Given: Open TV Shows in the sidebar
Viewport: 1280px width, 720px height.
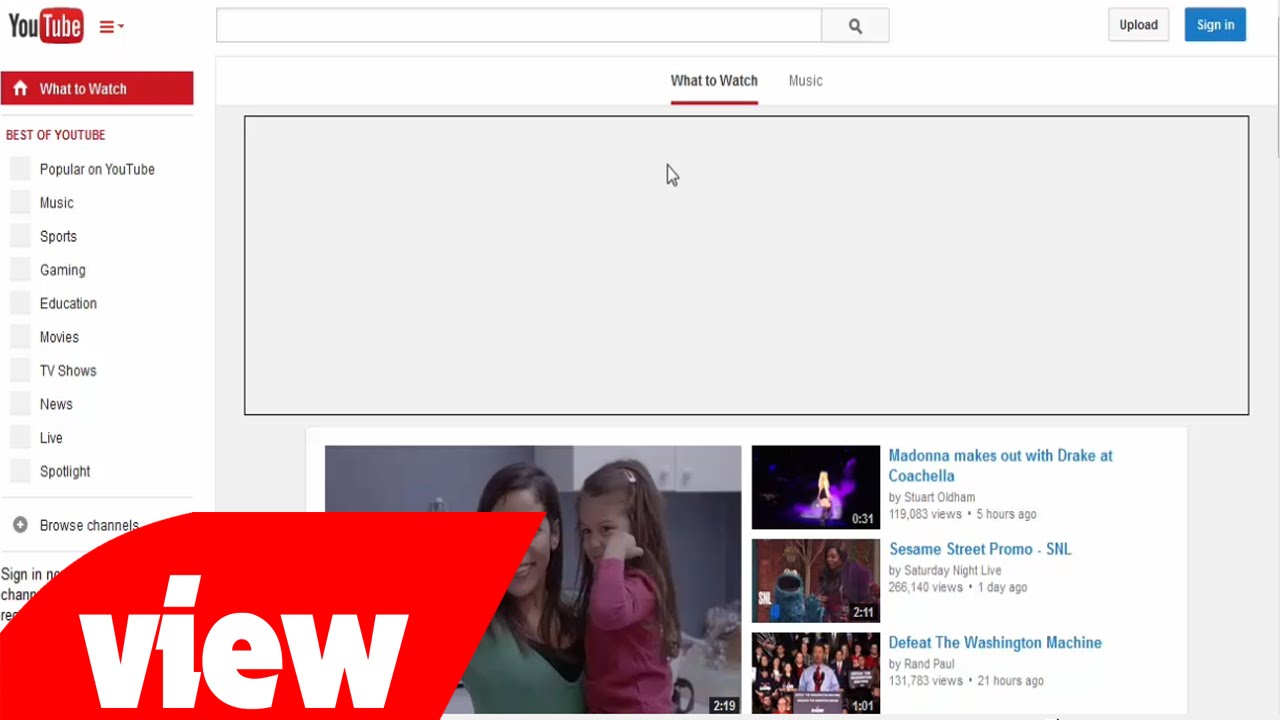Looking at the screenshot, I should (68, 371).
